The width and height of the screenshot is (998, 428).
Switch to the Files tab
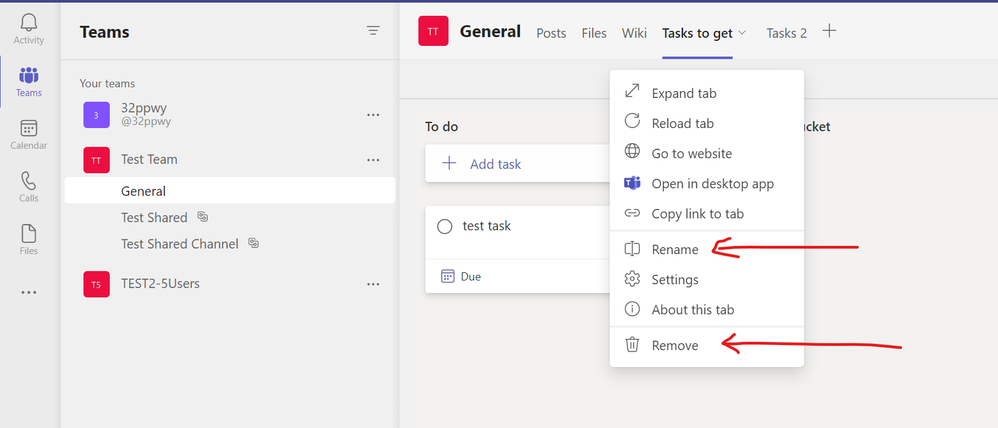(x=594, y=33)
